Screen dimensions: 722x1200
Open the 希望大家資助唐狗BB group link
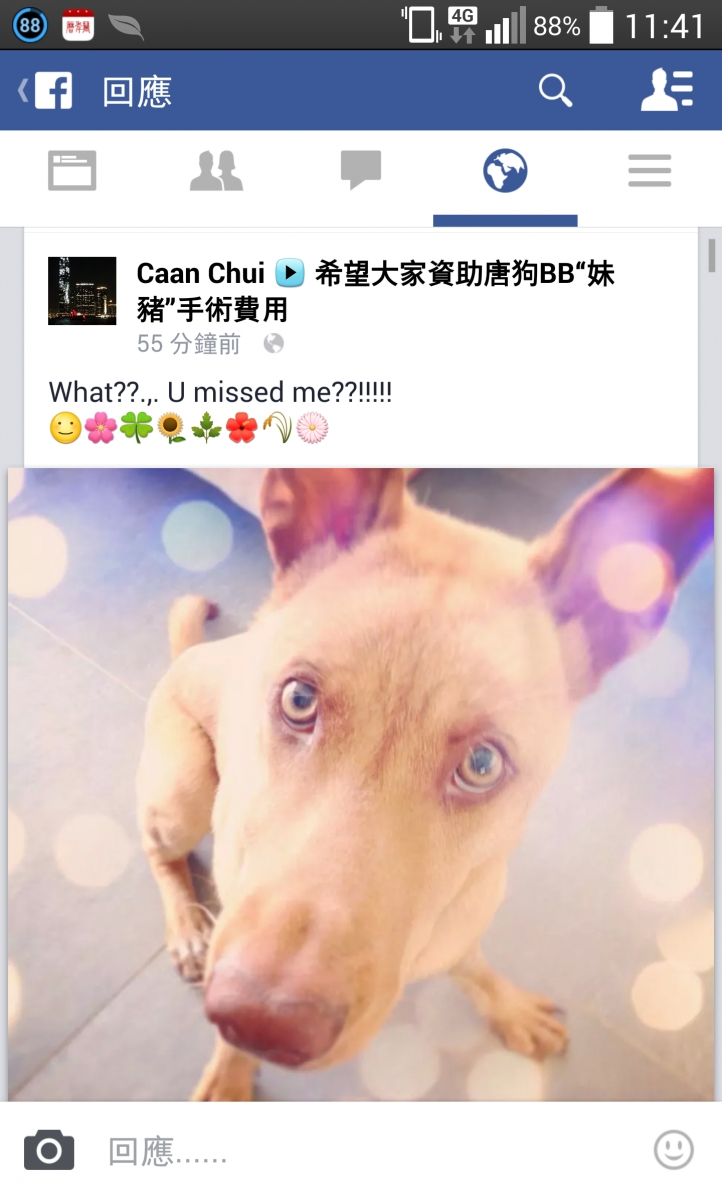point(464,291)
